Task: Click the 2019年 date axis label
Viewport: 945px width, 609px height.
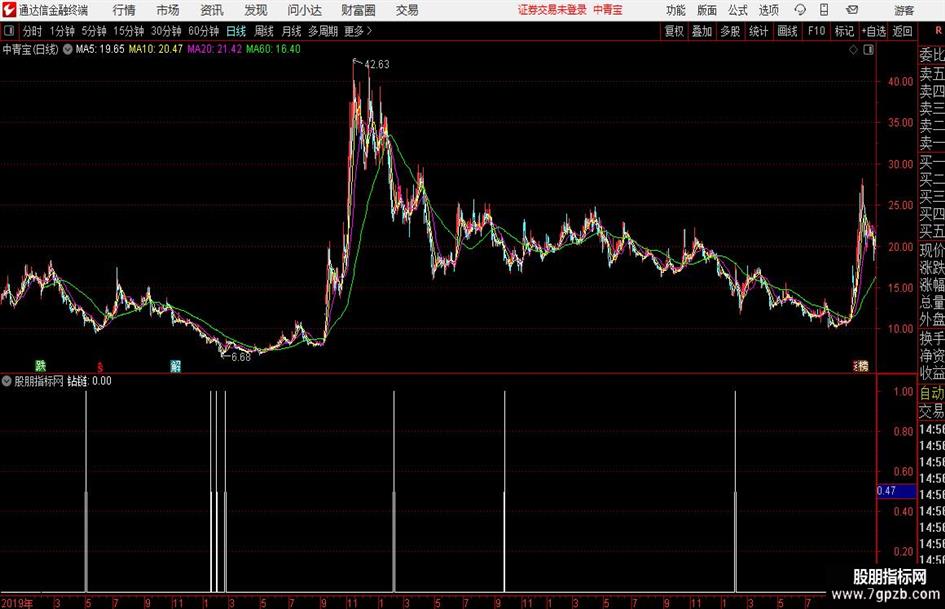Action: click(17, 603)
